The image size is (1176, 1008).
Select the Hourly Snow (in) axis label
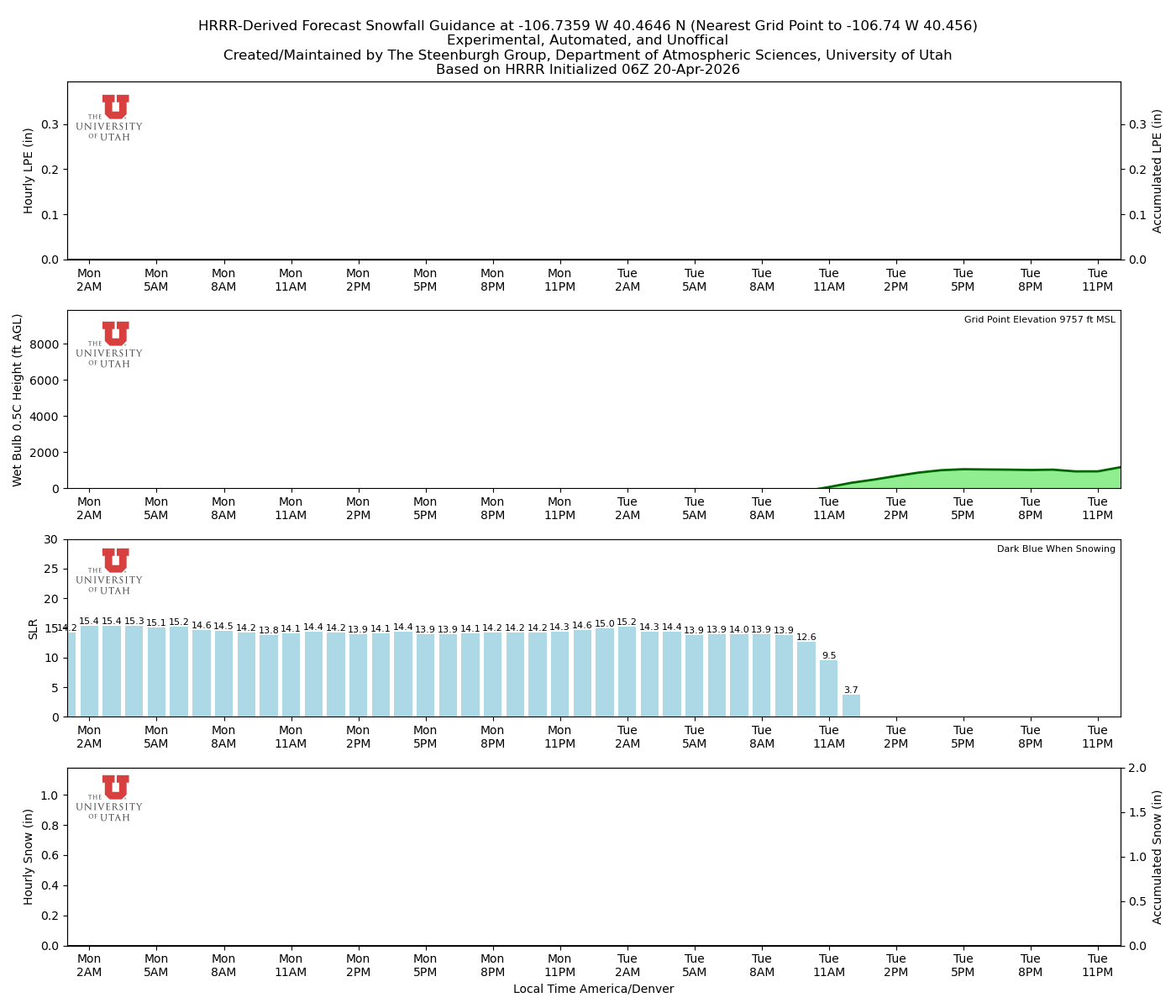click(x=29, y=857)
